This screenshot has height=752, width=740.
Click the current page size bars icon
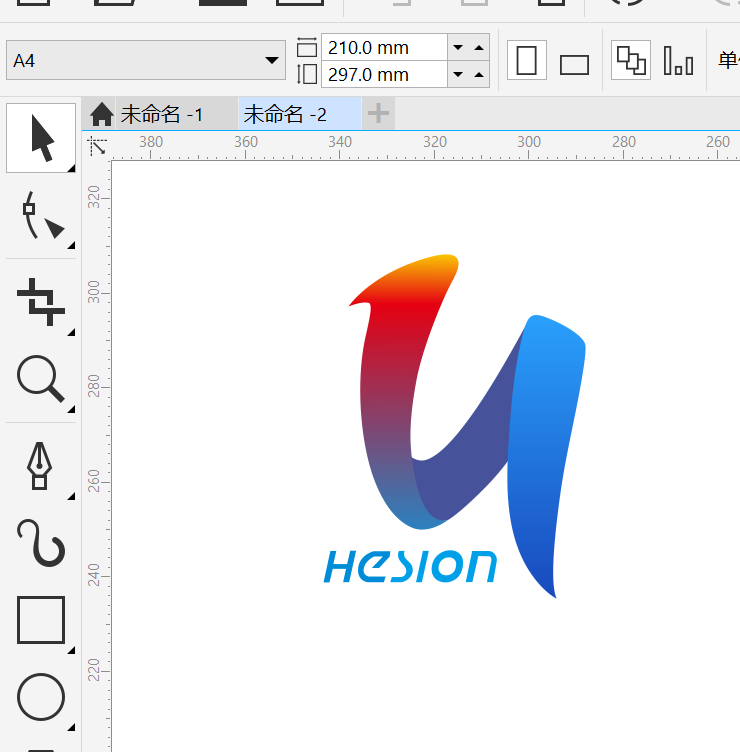[678, 60]
